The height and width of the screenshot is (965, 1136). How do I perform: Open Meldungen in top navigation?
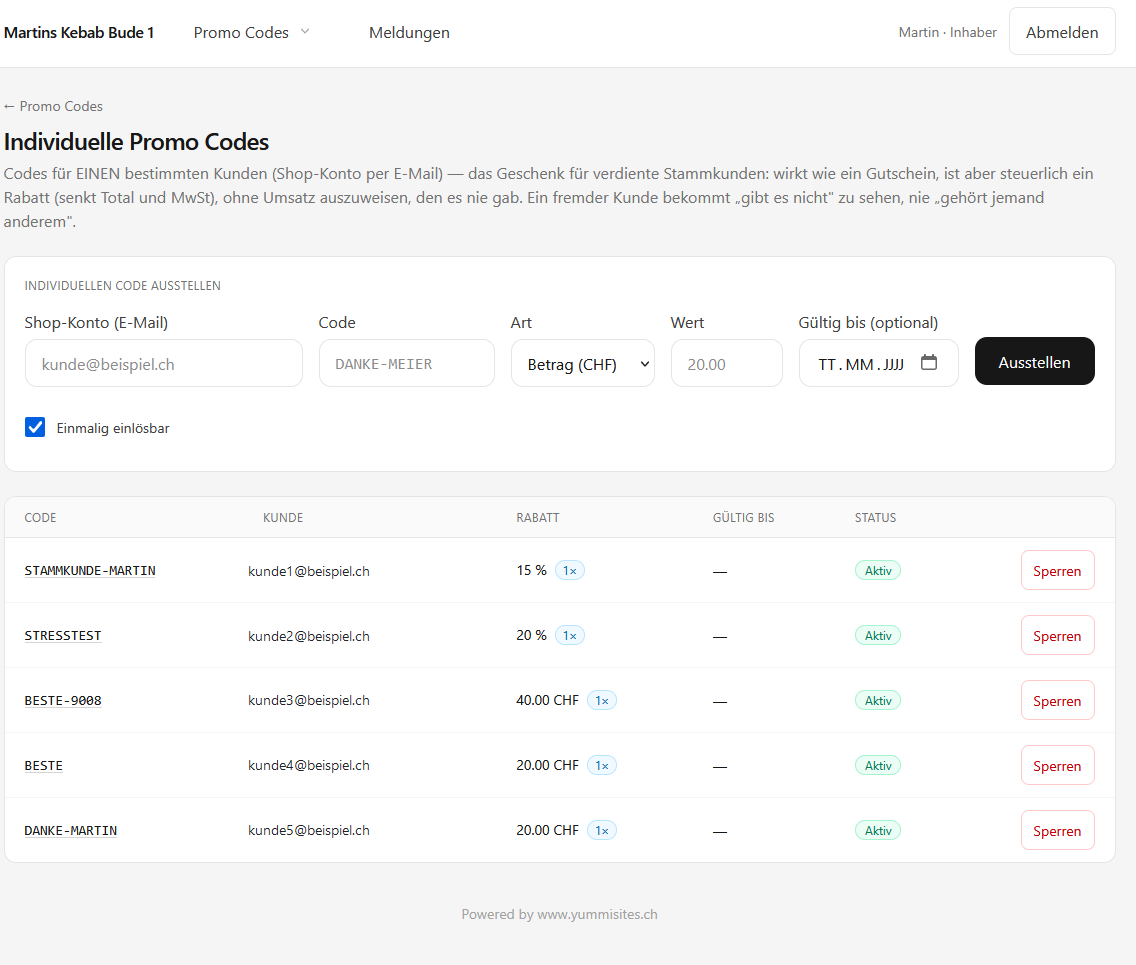pyautogui.click(x=409, y=33)
